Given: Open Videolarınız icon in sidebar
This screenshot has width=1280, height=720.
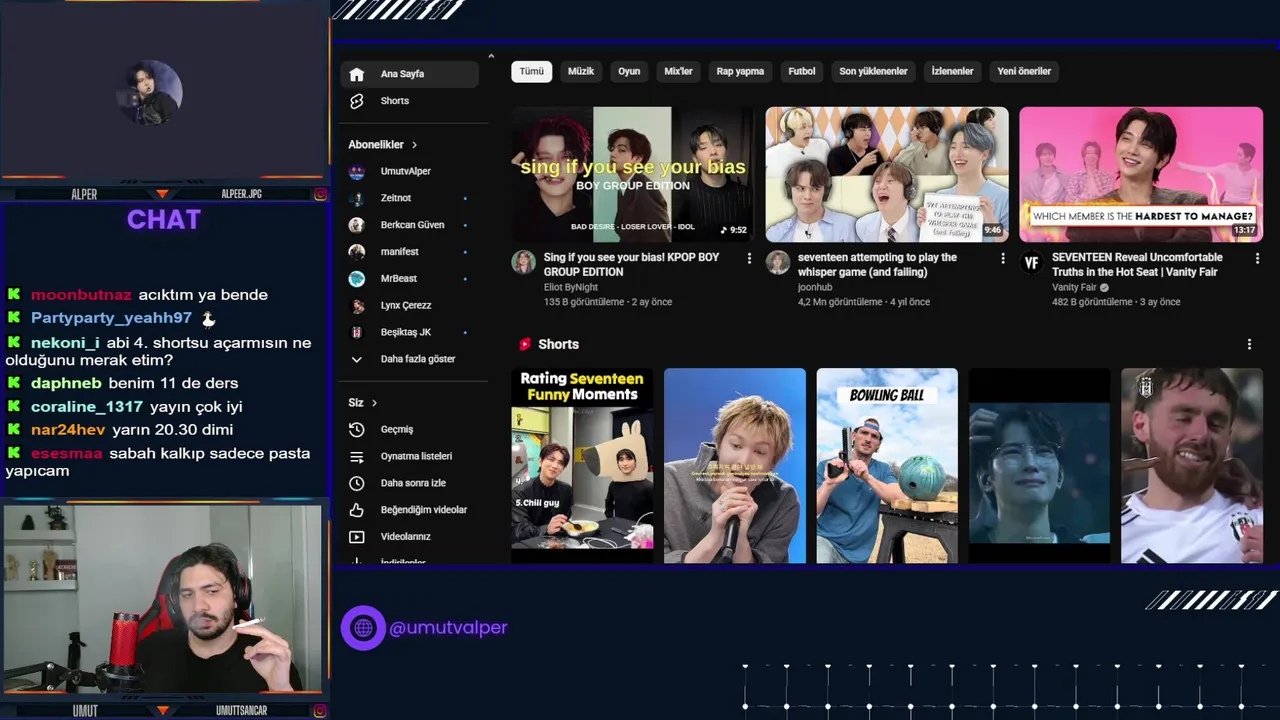Looking at the screenshot, I should 357,537.
